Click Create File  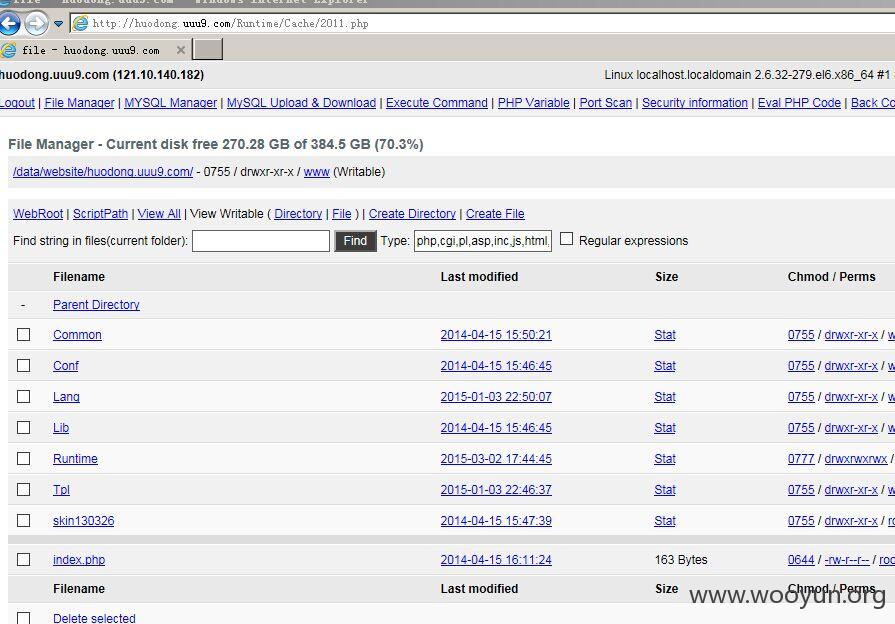[x=495, y=214]
